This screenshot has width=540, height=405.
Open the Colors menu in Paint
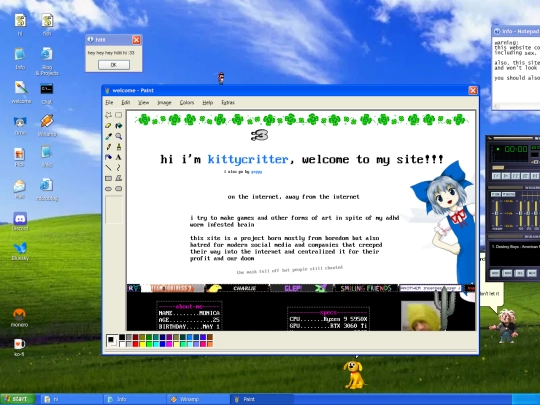[x=187, y=103]
